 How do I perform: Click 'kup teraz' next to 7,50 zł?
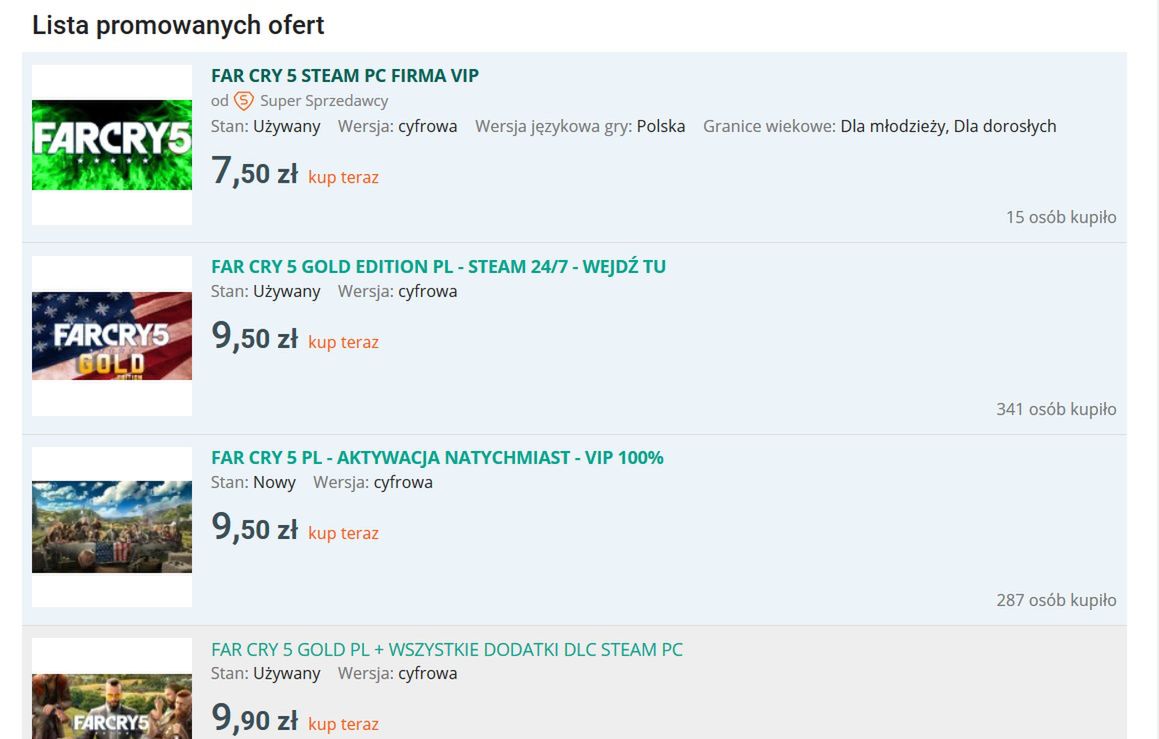[343, 178]
